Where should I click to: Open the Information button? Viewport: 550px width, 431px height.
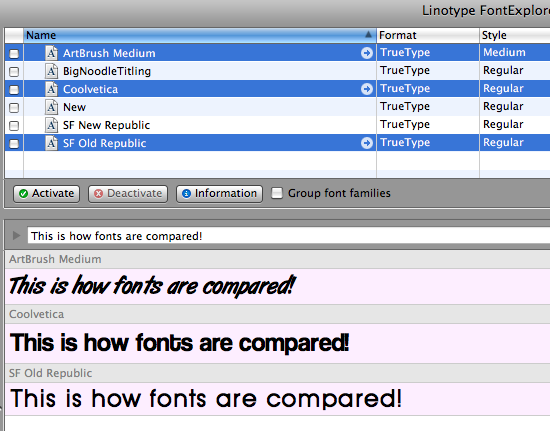pos(220,194)
